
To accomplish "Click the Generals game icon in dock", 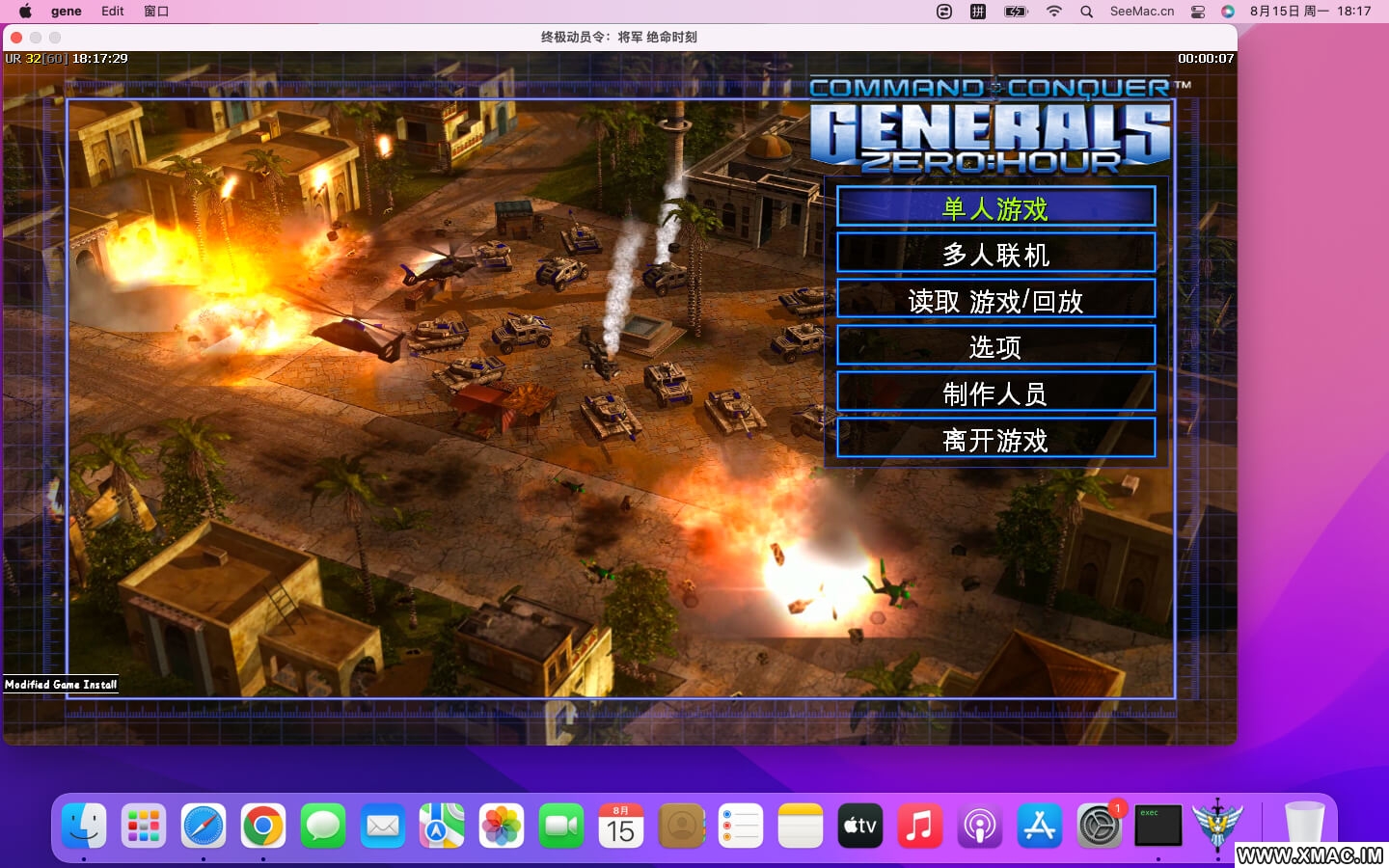I will click(x=1218, y=826).
